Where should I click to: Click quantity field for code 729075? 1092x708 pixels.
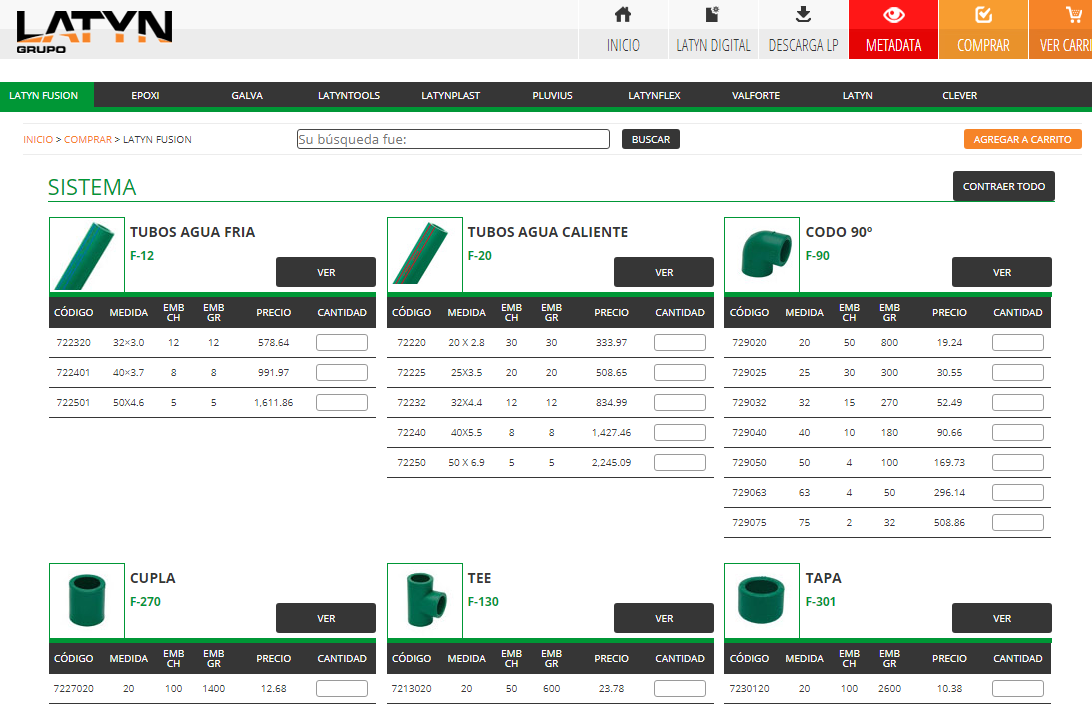click(1017, 522)
